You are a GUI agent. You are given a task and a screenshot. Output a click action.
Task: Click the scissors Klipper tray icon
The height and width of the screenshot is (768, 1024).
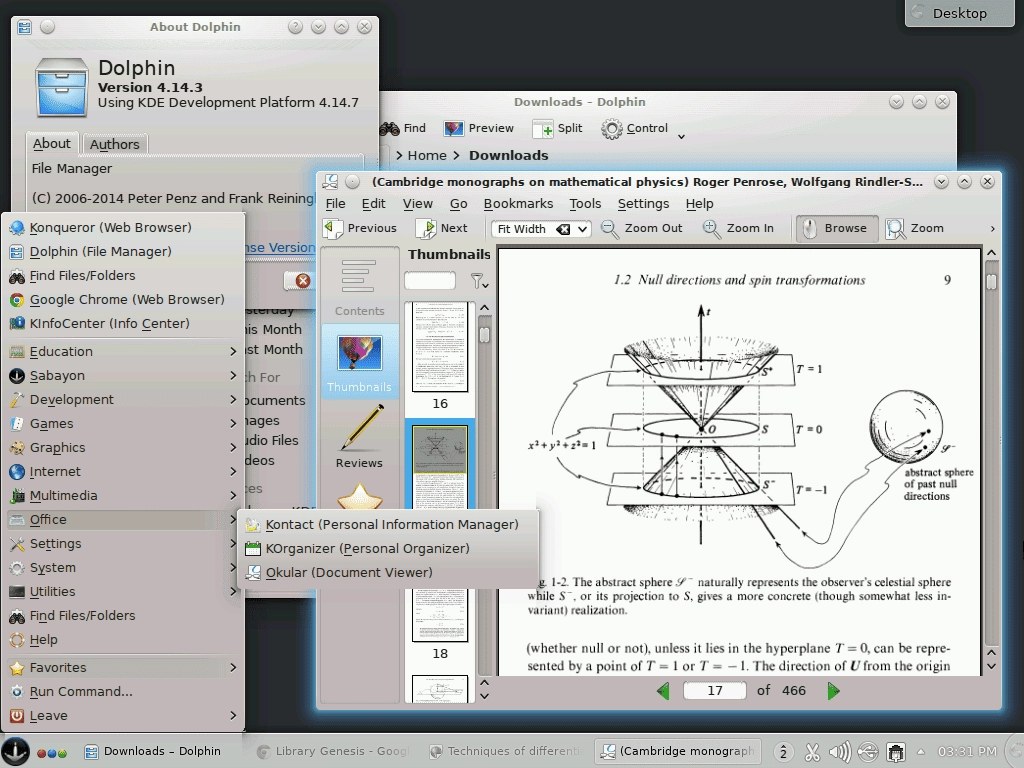812,752
